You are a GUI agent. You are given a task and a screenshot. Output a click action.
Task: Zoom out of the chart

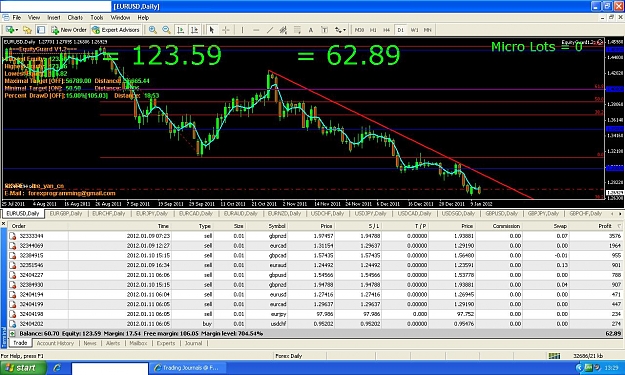click(x=166, y=30)
